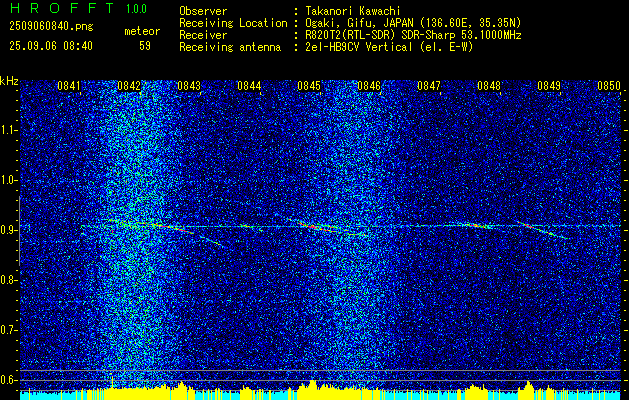Click time marker 0850

pyautogui.click(x=609, y=86)
